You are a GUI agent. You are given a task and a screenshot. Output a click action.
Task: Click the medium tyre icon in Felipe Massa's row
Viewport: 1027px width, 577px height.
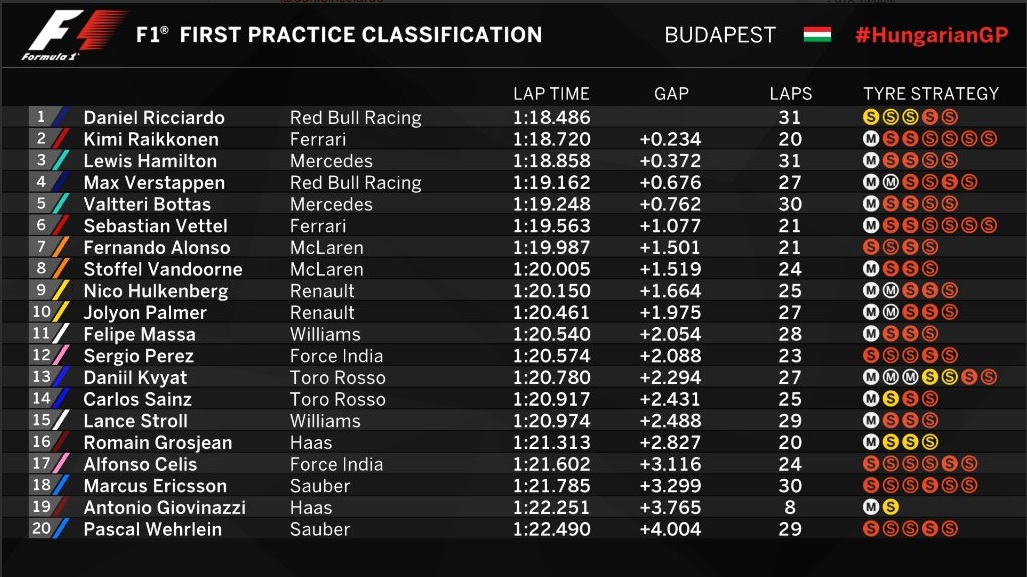tap(871, 335)
